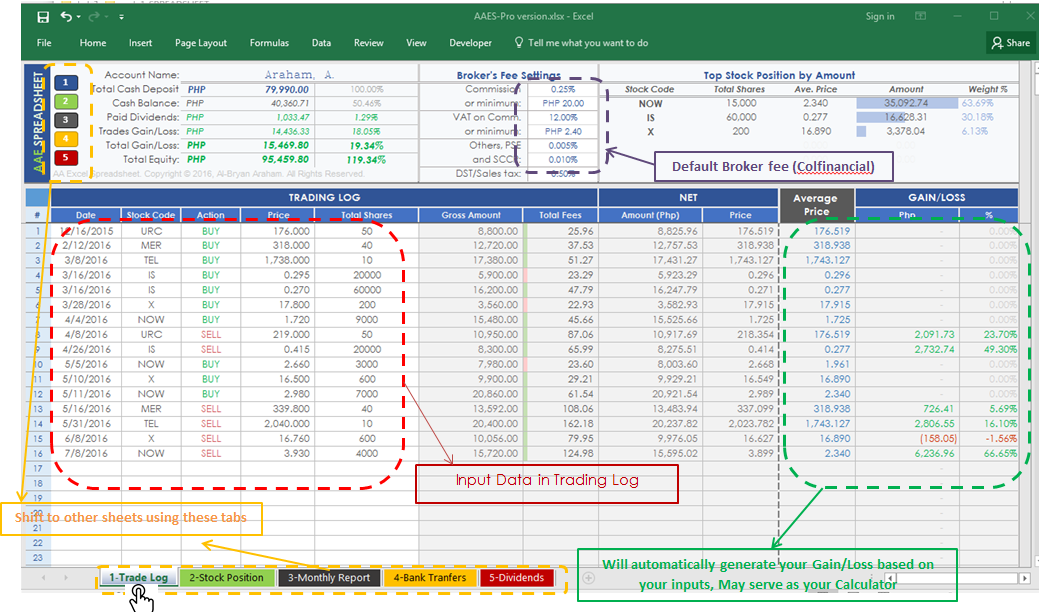Click the horizontal scrollbar right arrow
The width and height of the screenshot is (1046, 612).
(x=1025, y=578)
